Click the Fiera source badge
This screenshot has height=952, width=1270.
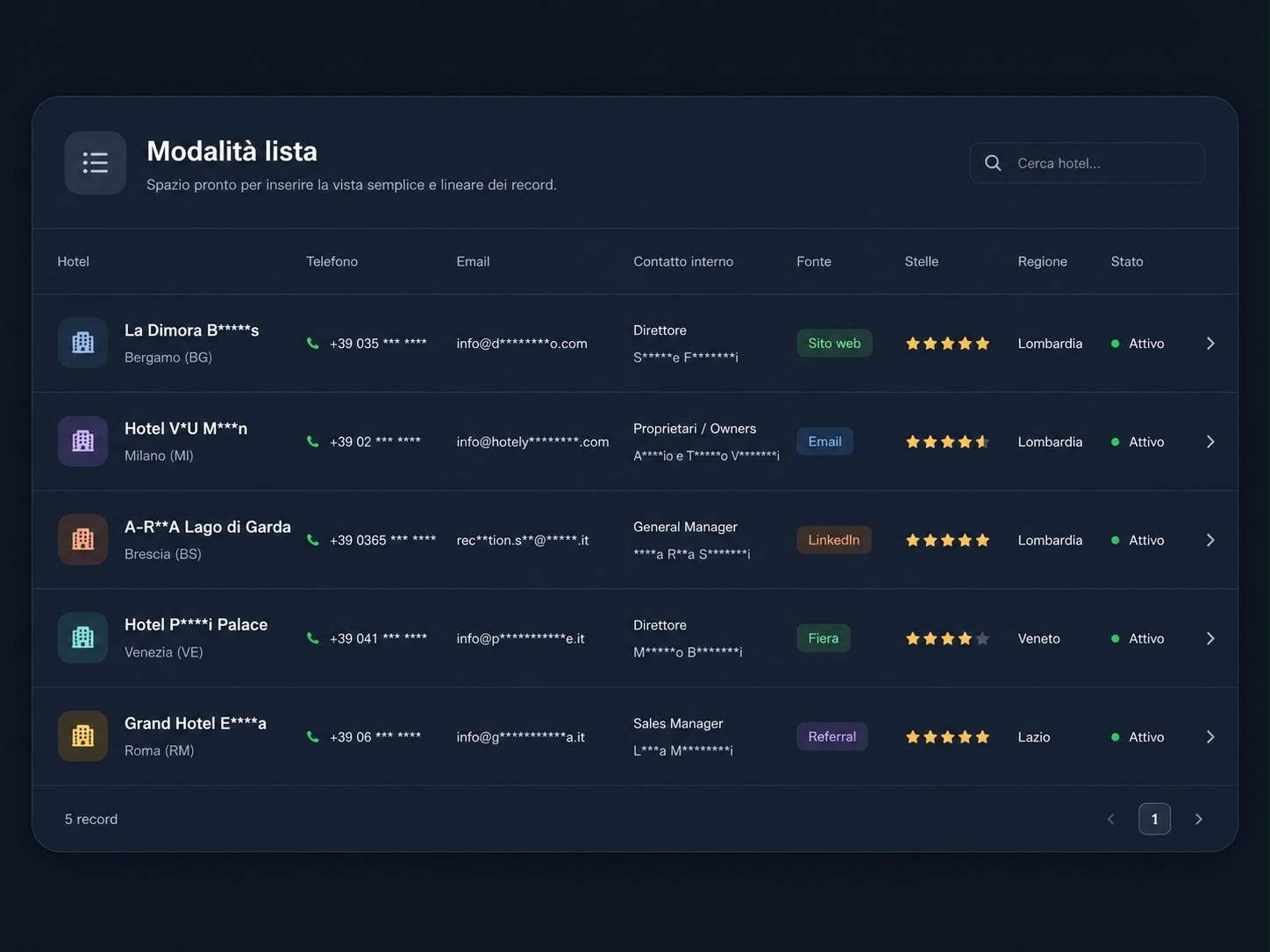tap(823, 638)
